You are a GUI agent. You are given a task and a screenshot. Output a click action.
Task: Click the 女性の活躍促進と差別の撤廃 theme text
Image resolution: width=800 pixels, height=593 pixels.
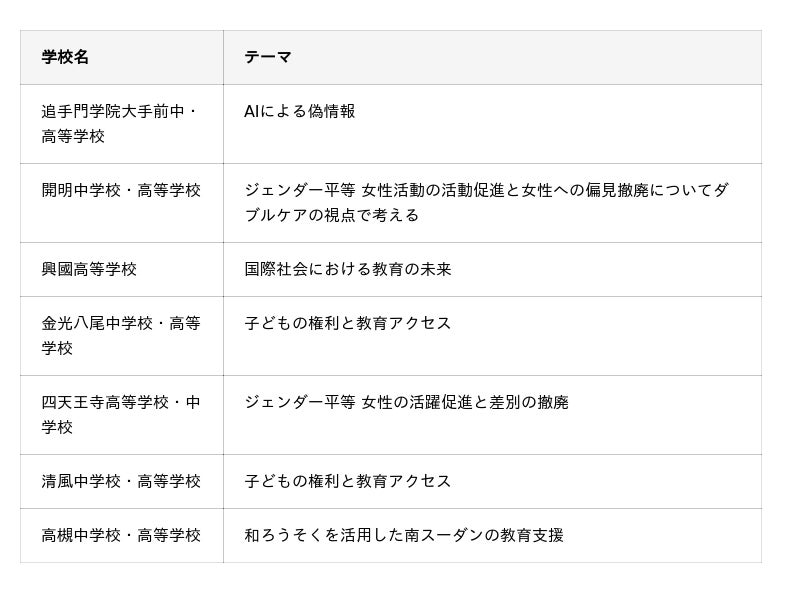coord(464,402)
